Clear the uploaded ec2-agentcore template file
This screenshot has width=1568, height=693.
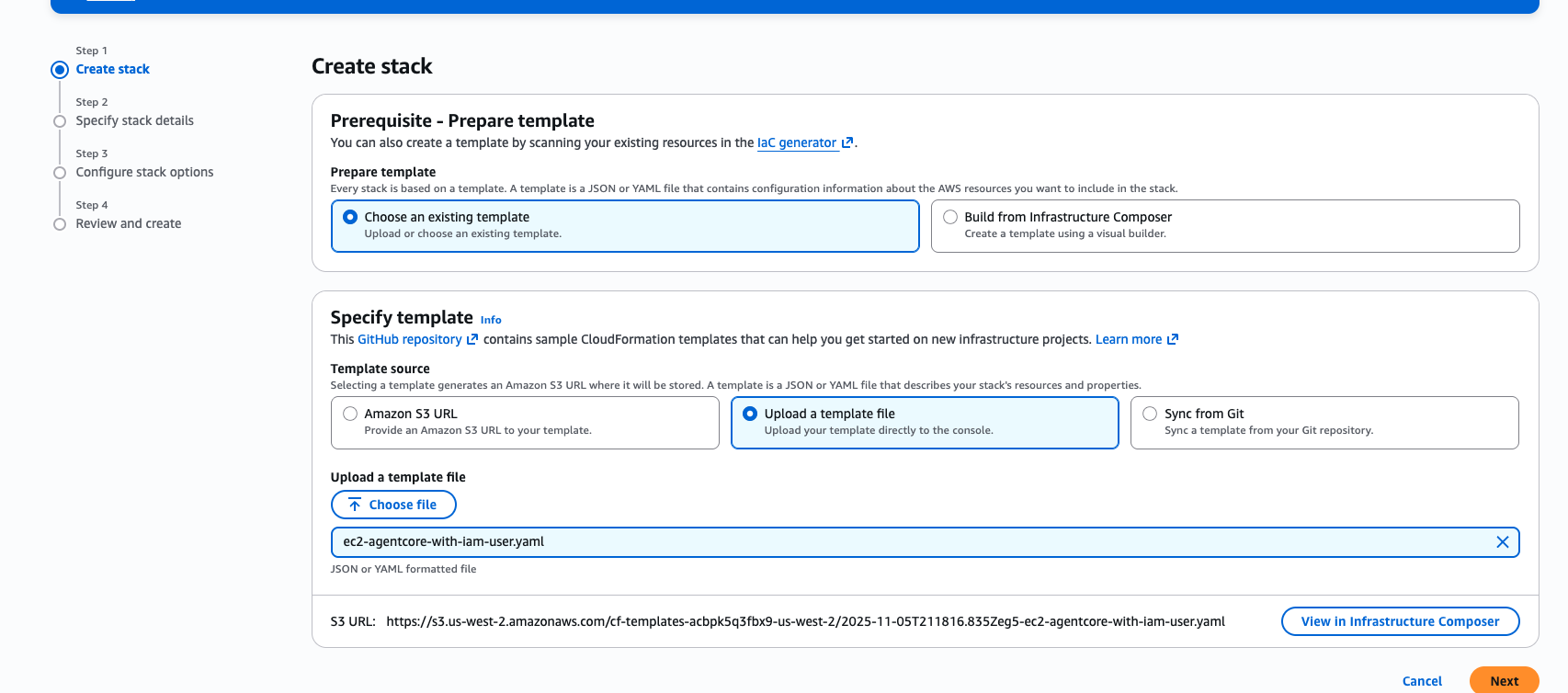(x=1502, y=542)
